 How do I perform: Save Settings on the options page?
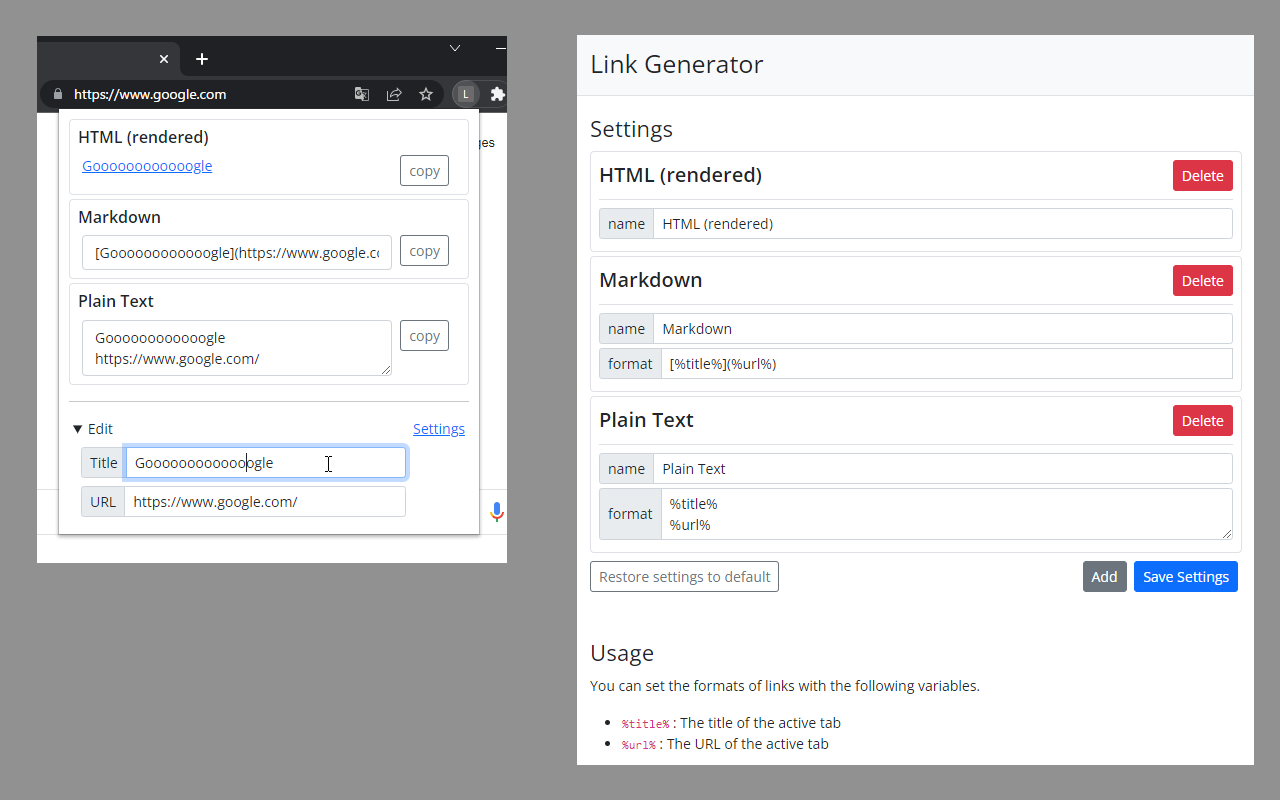pyautogui.click(x=1185, y=576)
